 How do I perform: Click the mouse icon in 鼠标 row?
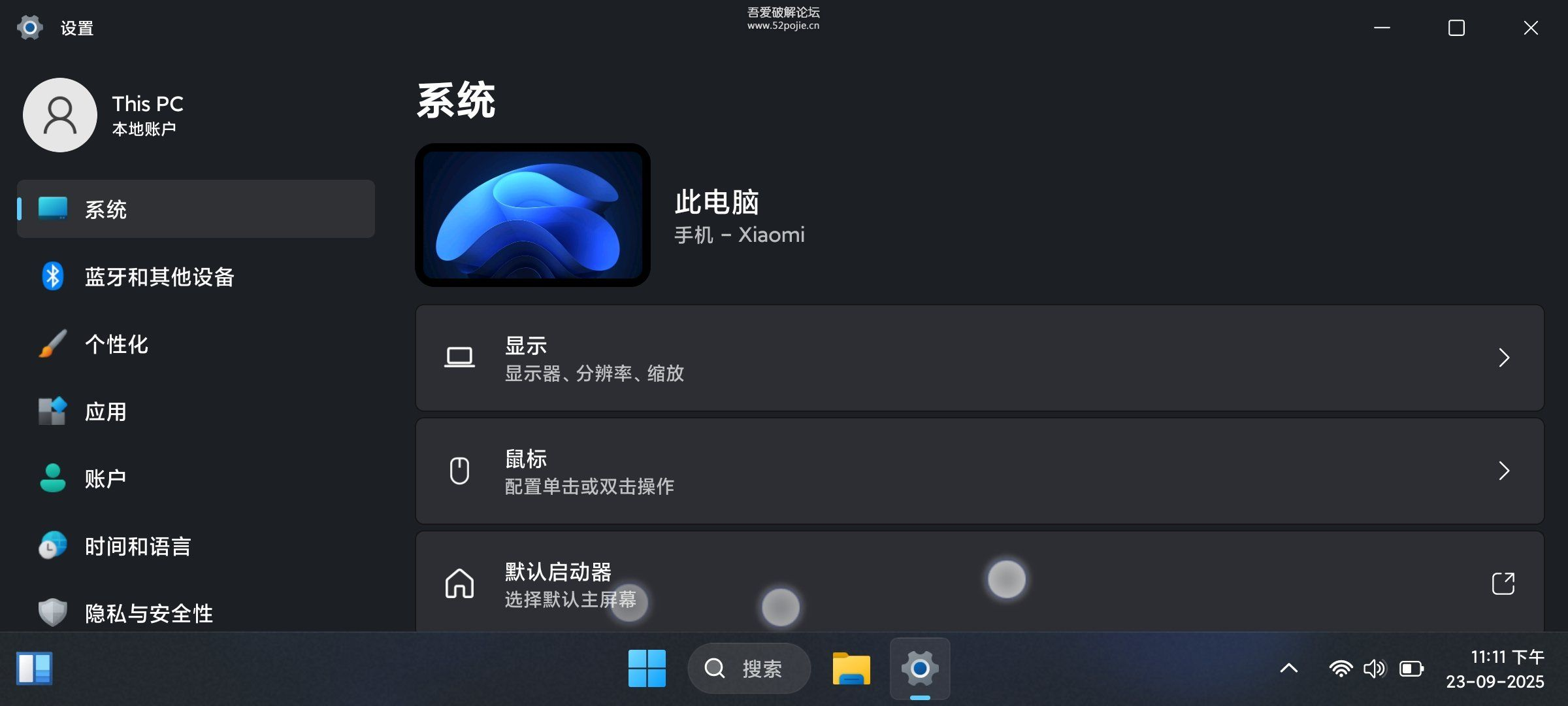(x=460, y=470)
